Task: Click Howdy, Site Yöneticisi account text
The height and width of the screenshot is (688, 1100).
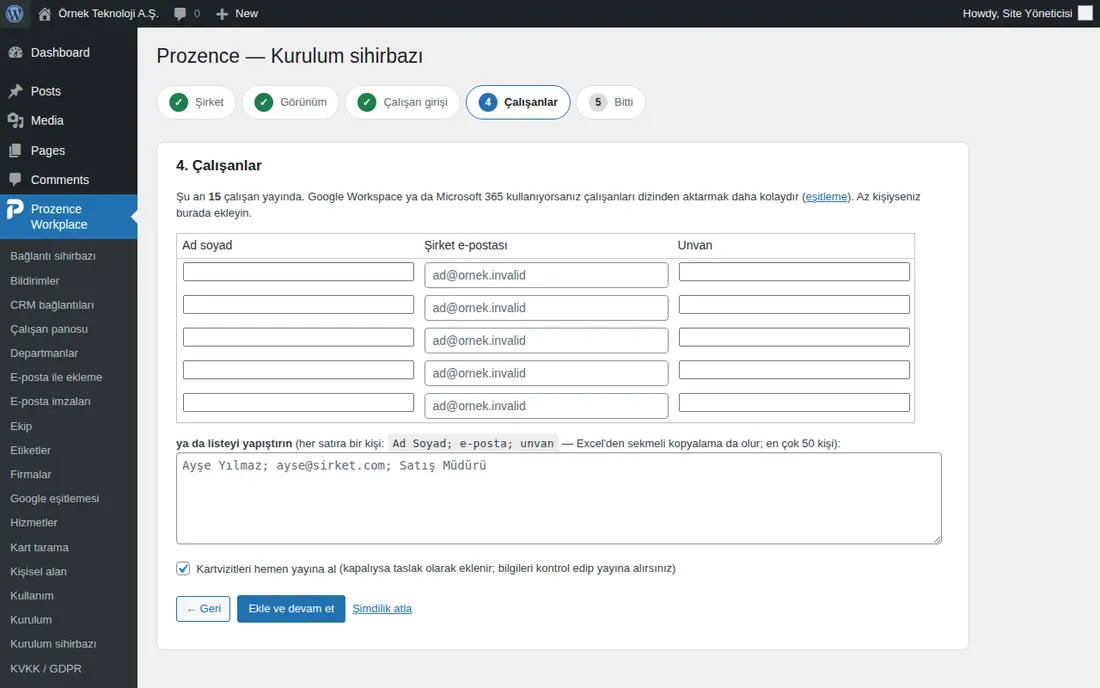Action: tap(1017, 13)
